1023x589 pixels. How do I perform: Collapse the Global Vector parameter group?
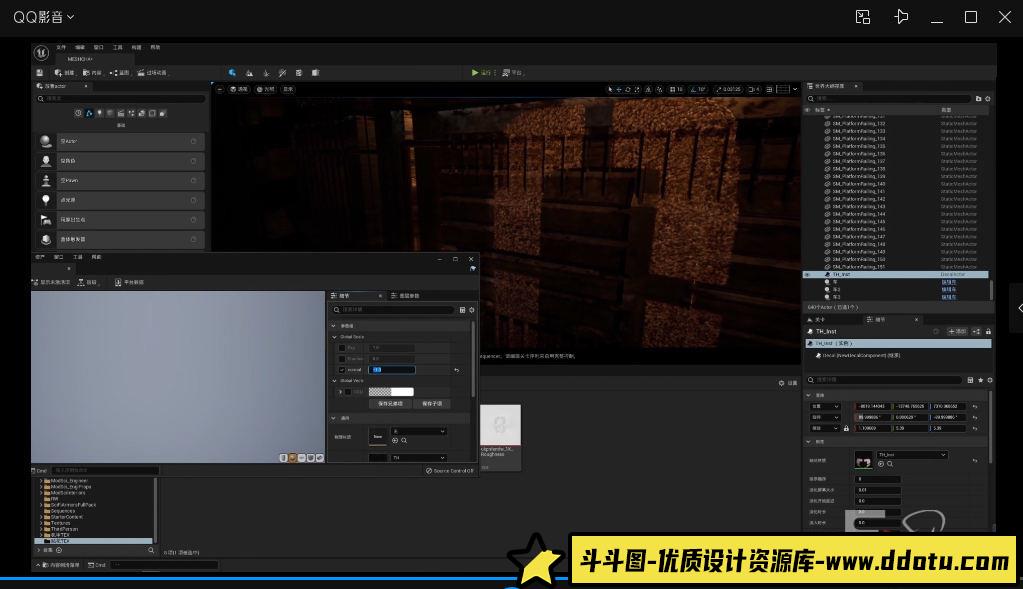coord(335,380)
